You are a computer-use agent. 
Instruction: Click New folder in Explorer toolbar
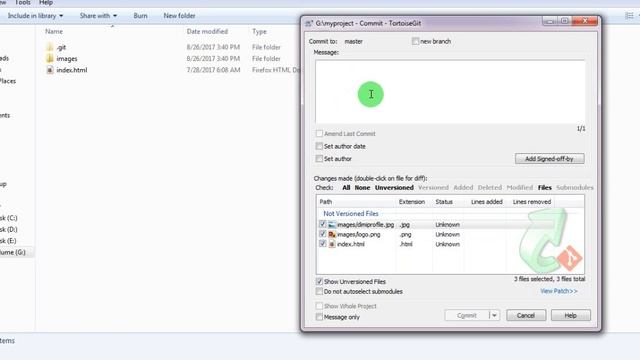(179, 16)
